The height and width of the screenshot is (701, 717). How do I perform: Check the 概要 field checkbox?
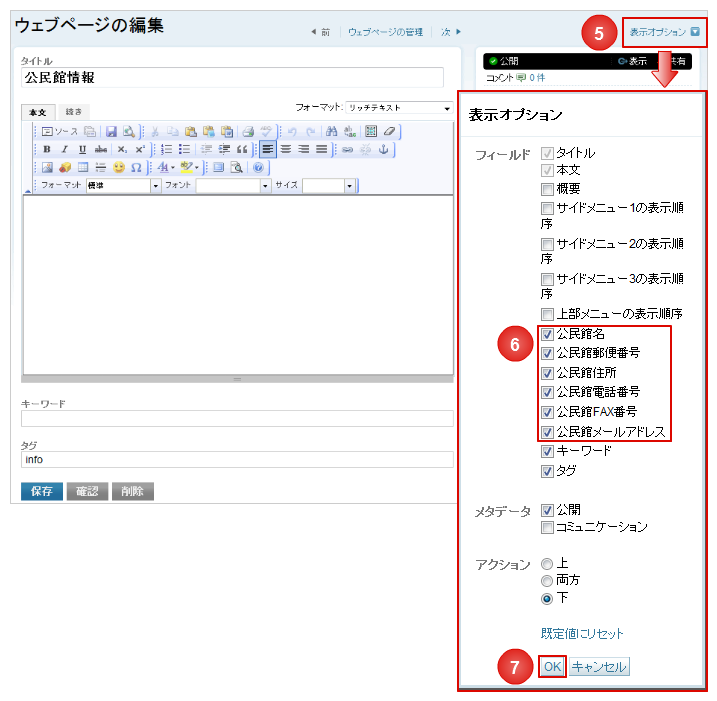click(547, 189)
